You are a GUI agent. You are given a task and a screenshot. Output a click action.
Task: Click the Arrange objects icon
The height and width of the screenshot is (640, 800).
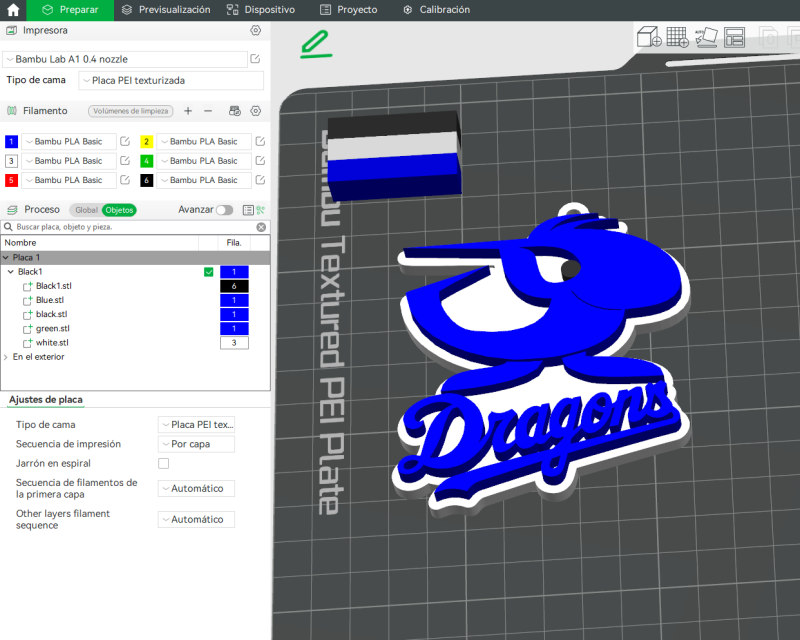click(734, 37)
